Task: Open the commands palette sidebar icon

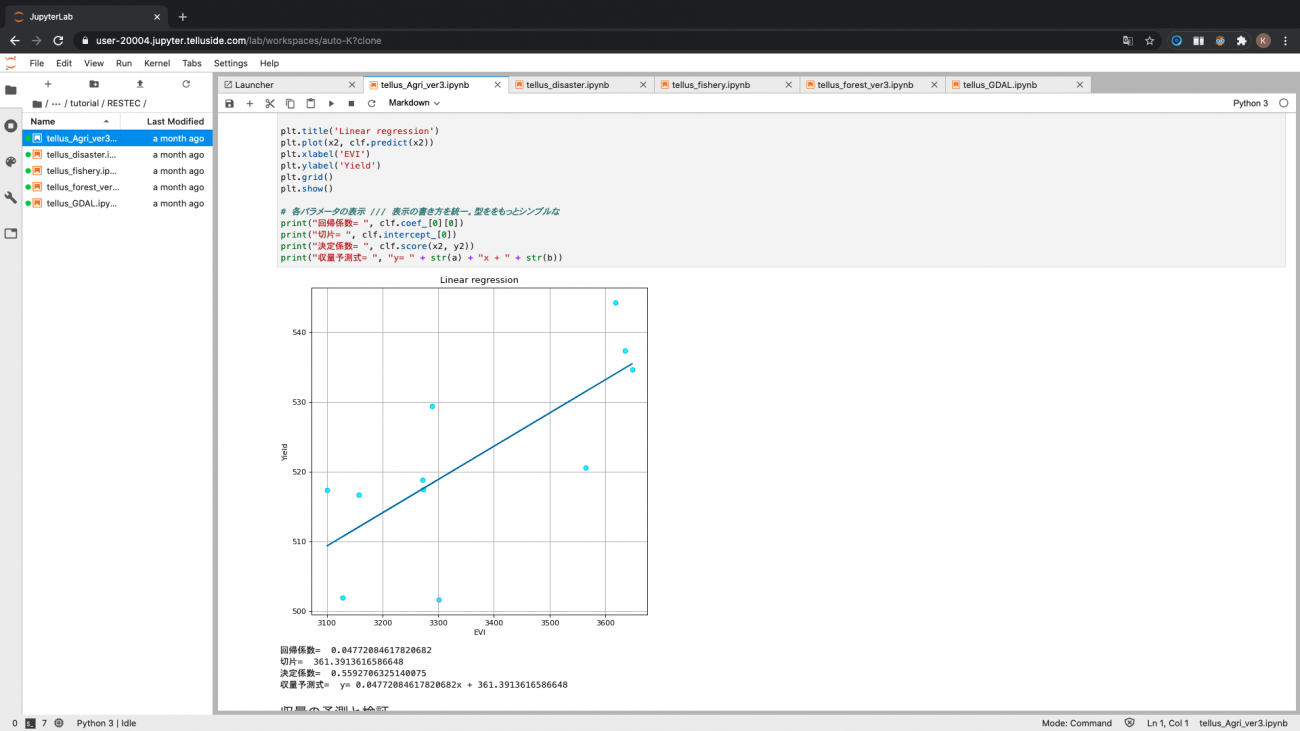Action: point(11,162)
